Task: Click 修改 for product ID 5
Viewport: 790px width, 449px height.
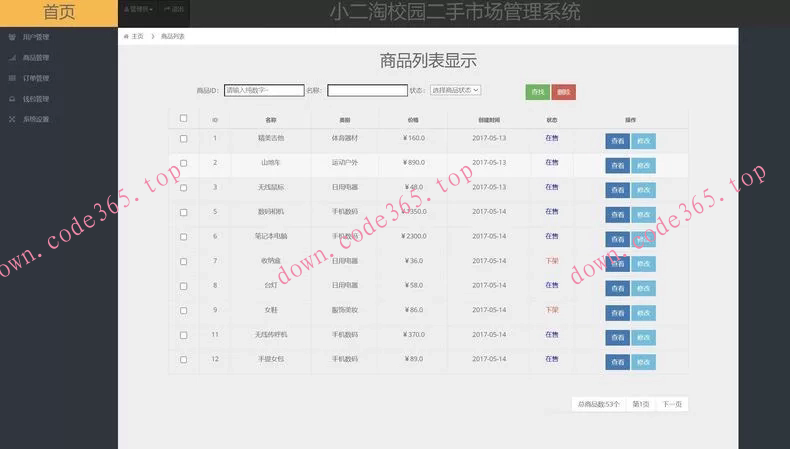Action: click(x=643, y=215)
